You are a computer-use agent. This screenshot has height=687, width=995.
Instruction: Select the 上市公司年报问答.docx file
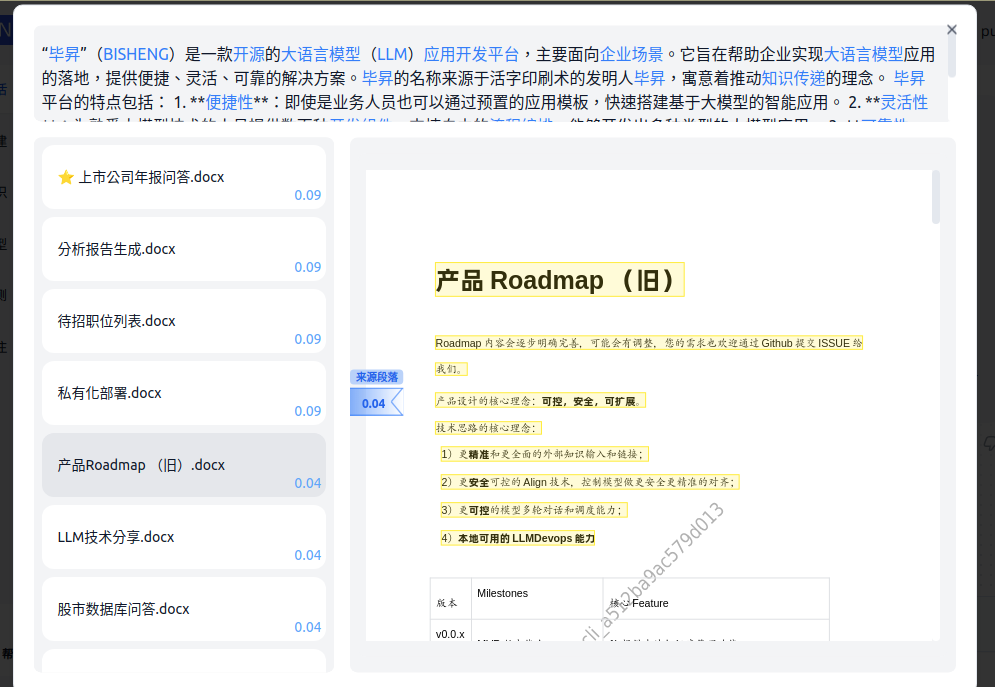pyautogui.click(x=184, y=177)
